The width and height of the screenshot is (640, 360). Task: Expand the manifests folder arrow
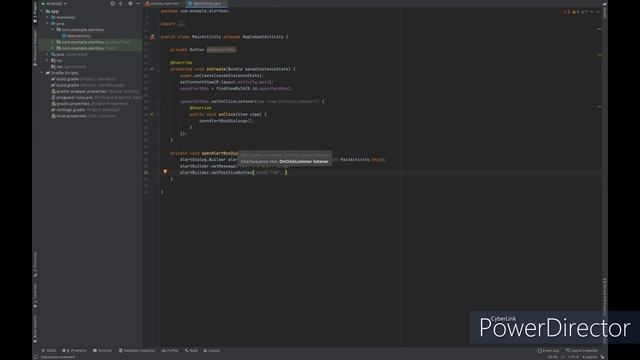[48, 18]
